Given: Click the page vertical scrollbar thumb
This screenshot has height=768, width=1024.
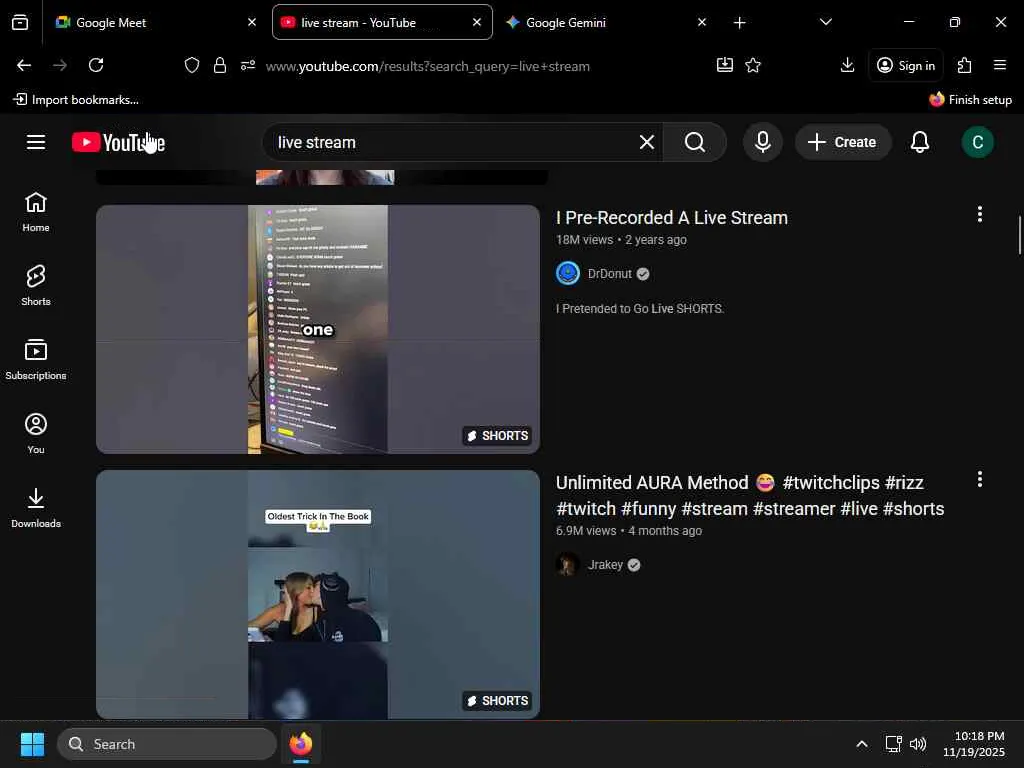Looking at the screenshot, I should [1019, 235].
